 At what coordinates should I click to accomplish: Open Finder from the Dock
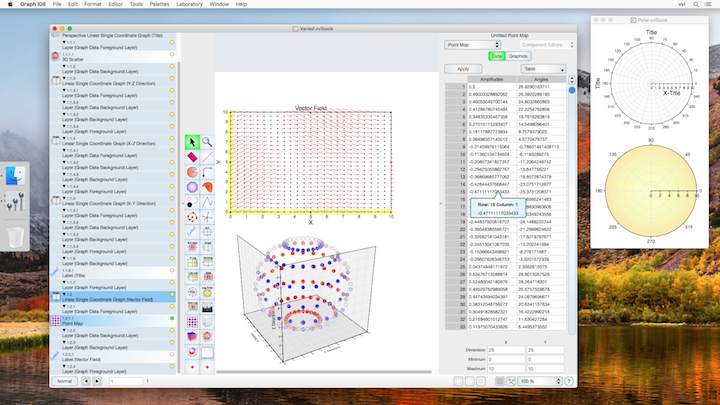click(x=15, y=175)
